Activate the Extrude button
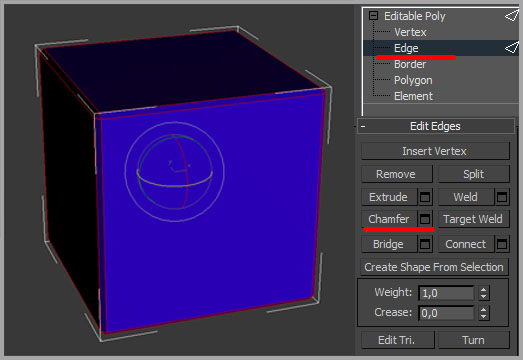523x360 pixels. coord(389,197)
